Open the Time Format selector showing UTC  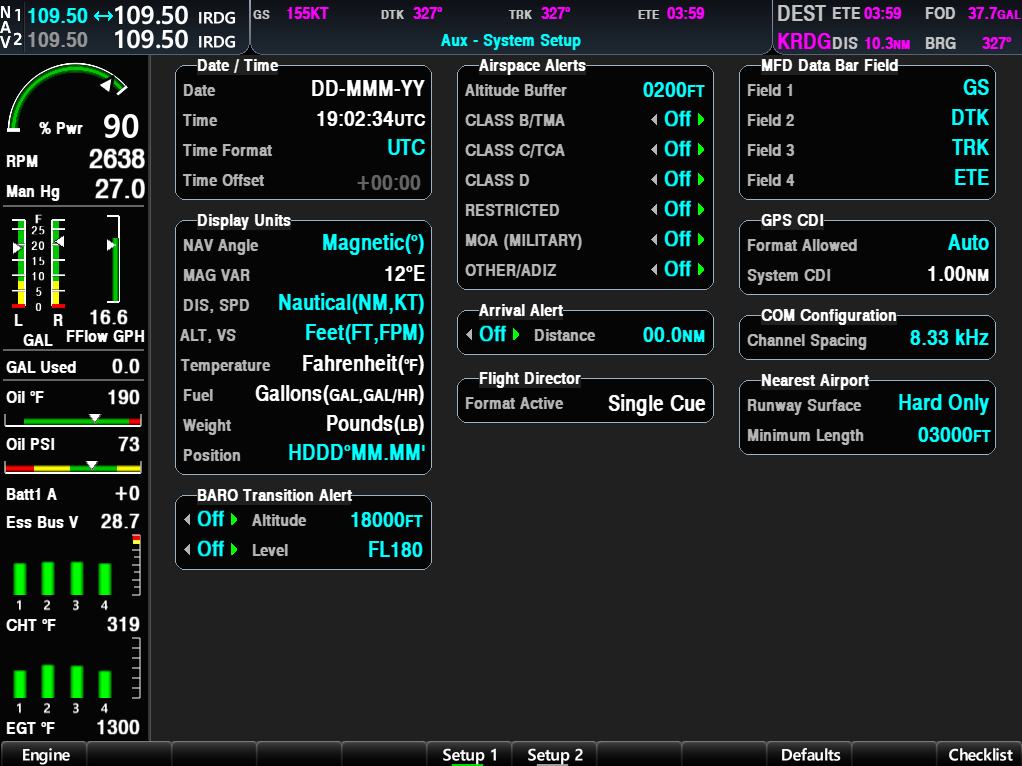click(408, 148)
